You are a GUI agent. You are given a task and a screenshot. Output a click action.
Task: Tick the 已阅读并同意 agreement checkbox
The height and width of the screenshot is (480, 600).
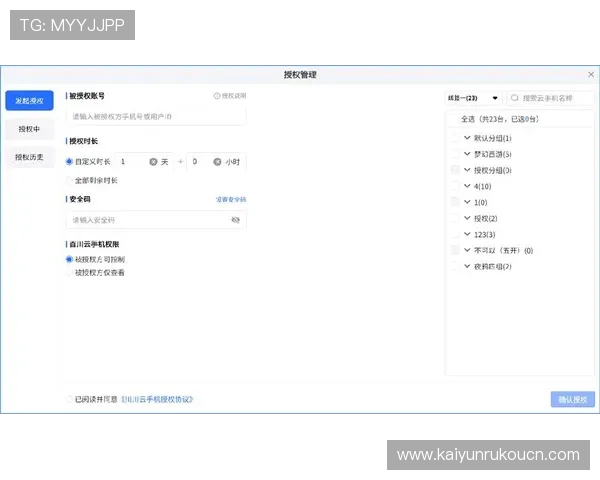click(69, 399)
